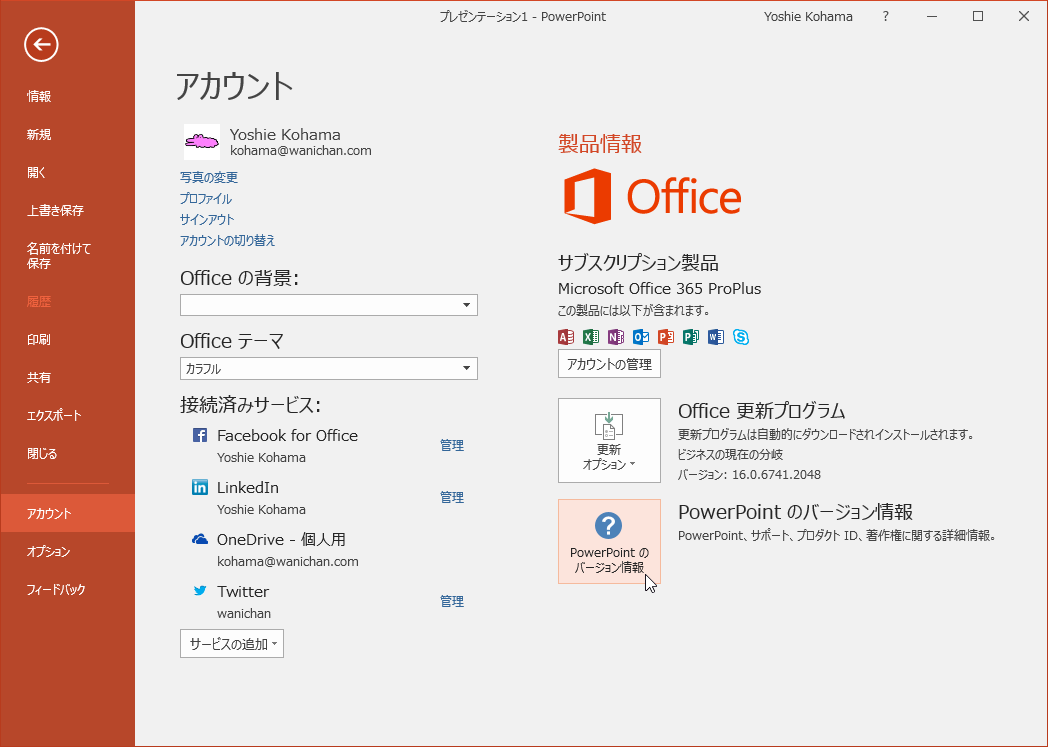1048x747 pixels.
Task: Click 管理 link for Twitter
Action: click(452, 601)
